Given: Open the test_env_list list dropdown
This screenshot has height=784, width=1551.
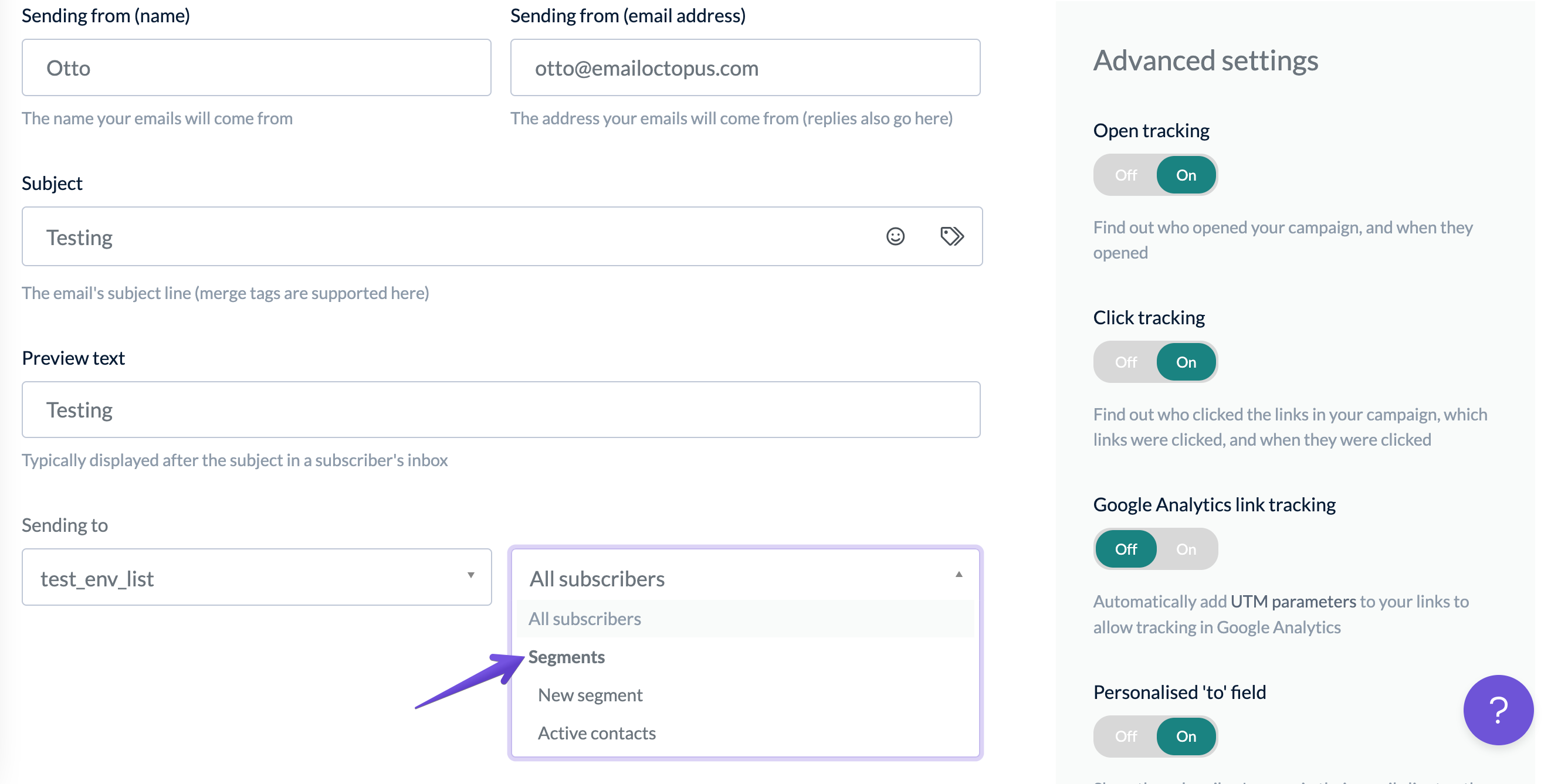Looking at the screenshot, I should coord(241,578).
